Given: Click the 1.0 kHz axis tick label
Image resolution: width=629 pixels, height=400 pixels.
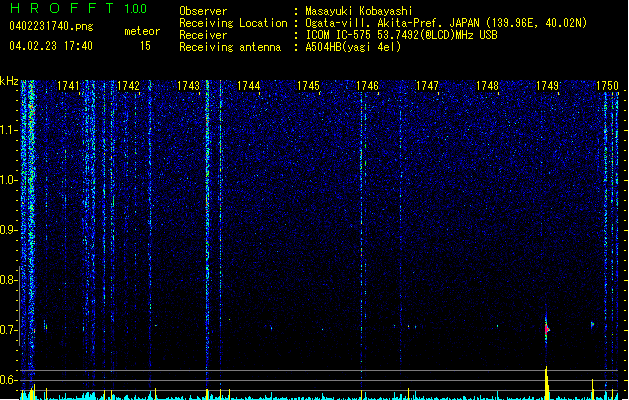Looking at the screenshot, I should 8,180.
